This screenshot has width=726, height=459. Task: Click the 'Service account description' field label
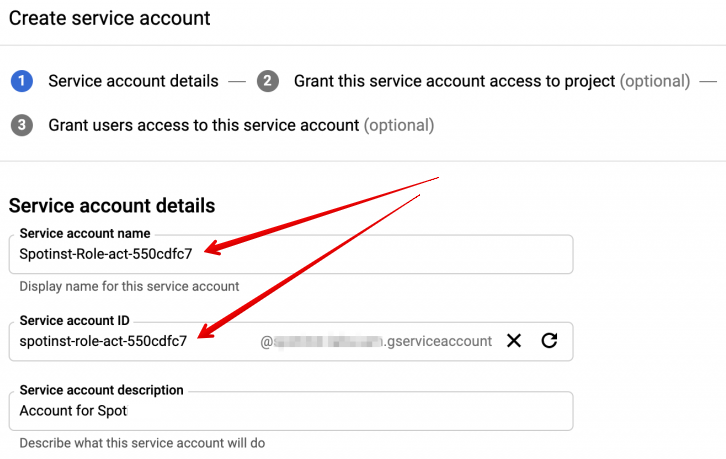click(102, 390)
